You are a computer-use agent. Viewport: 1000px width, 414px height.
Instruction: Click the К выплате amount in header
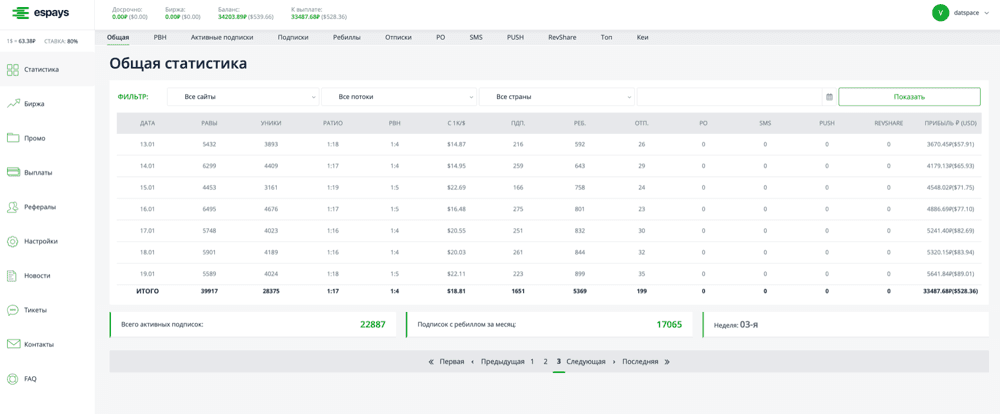point(319,17)
